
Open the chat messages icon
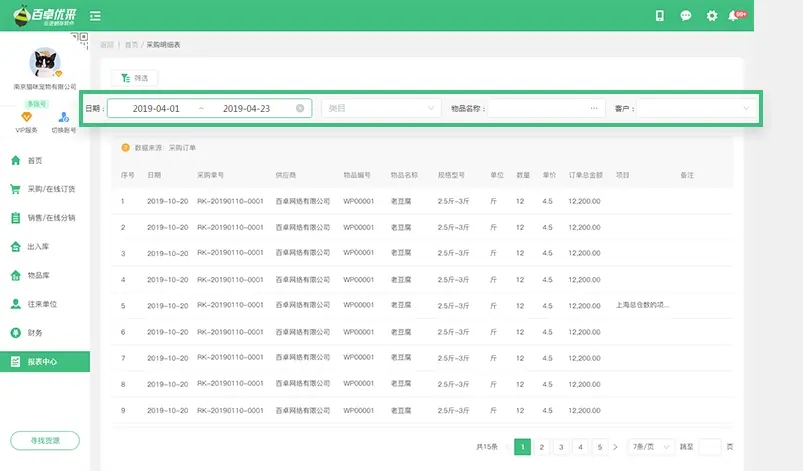[686, 16]
